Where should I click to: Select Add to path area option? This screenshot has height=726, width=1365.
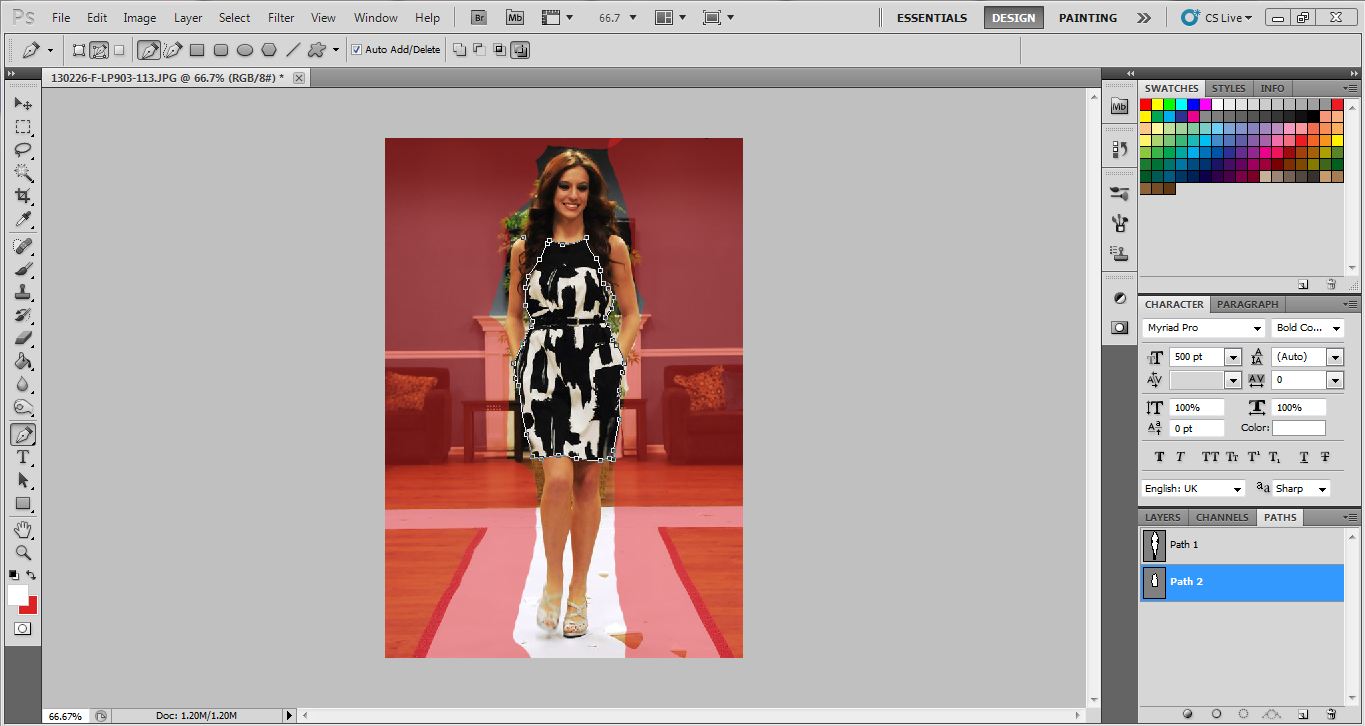(x=459, y=49)
